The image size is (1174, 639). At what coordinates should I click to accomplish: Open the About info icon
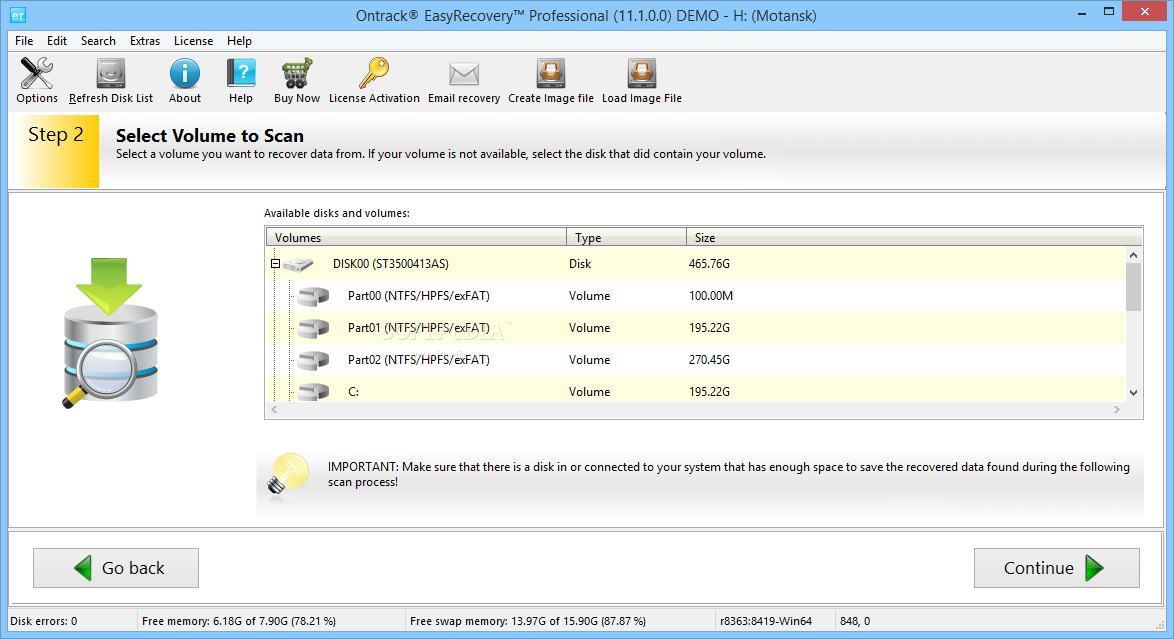(x=184, y=73)
